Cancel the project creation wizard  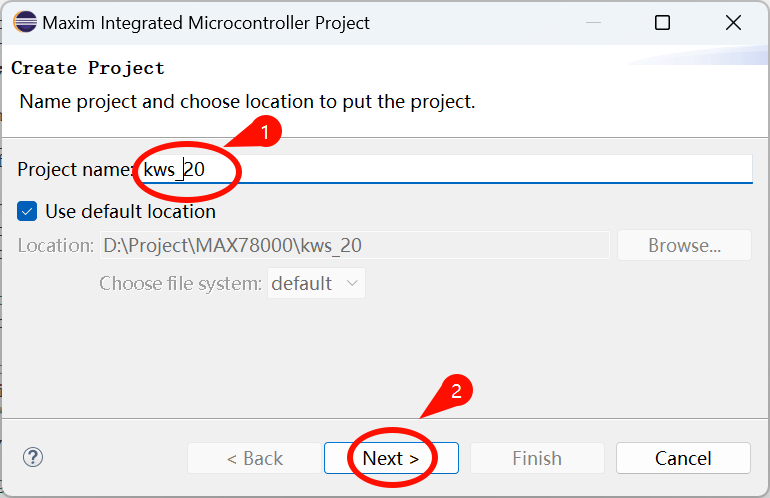[x=683, y=458]
